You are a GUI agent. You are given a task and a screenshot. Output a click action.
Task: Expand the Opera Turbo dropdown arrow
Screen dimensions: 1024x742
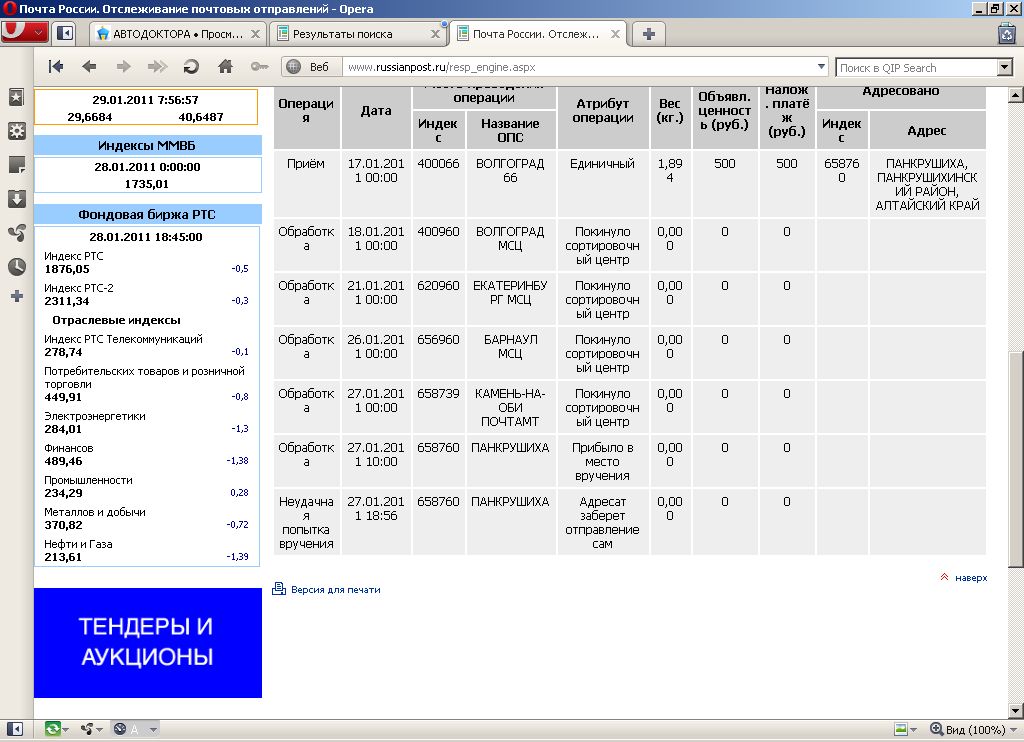[x=153, y=730]
